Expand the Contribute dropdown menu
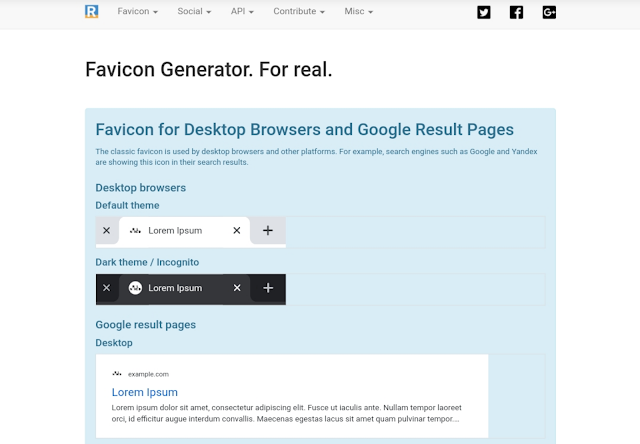This screenshot has height=444, width=640. (299, 11)
